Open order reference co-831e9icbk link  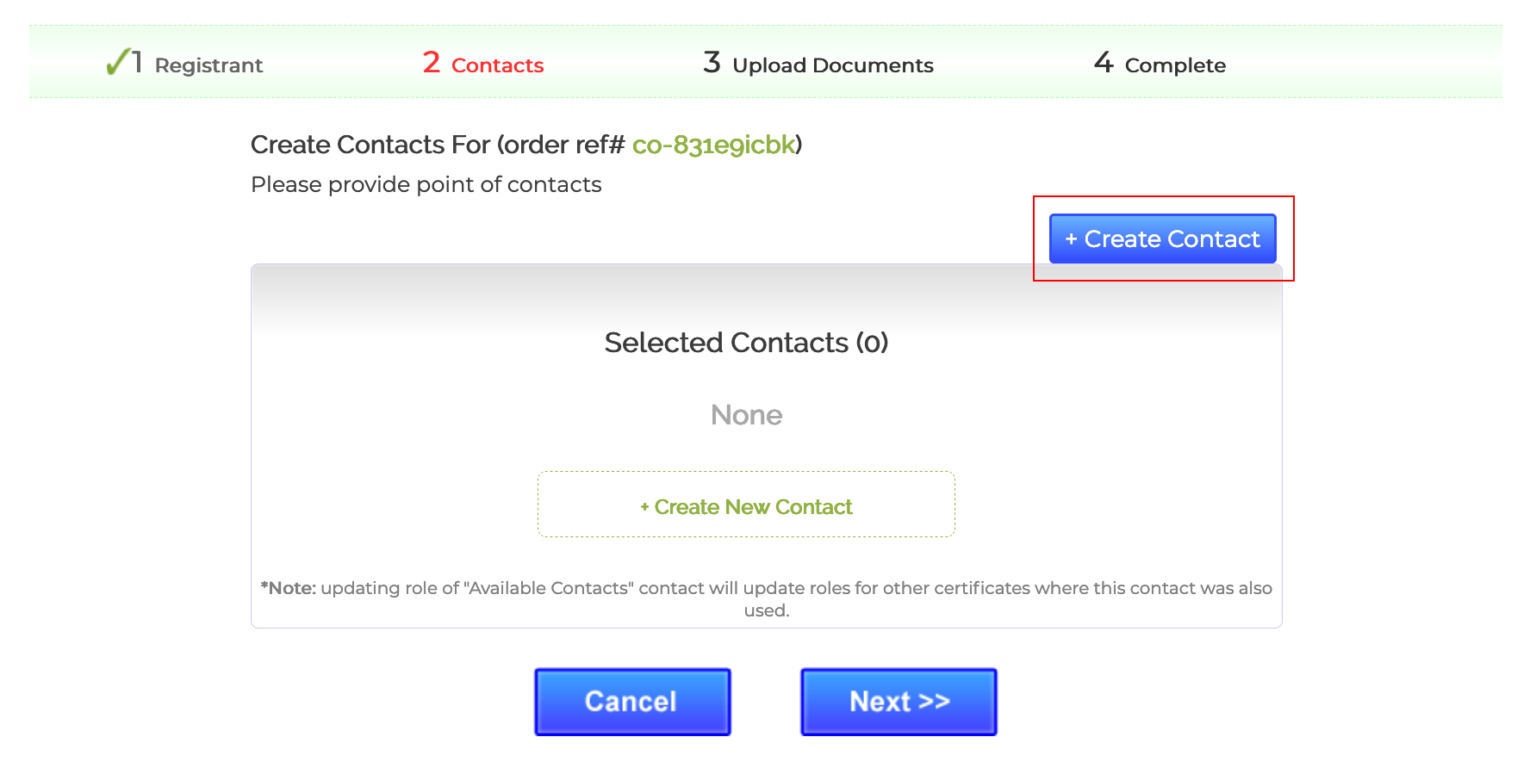pyautogui.click(x=714, y=145)
